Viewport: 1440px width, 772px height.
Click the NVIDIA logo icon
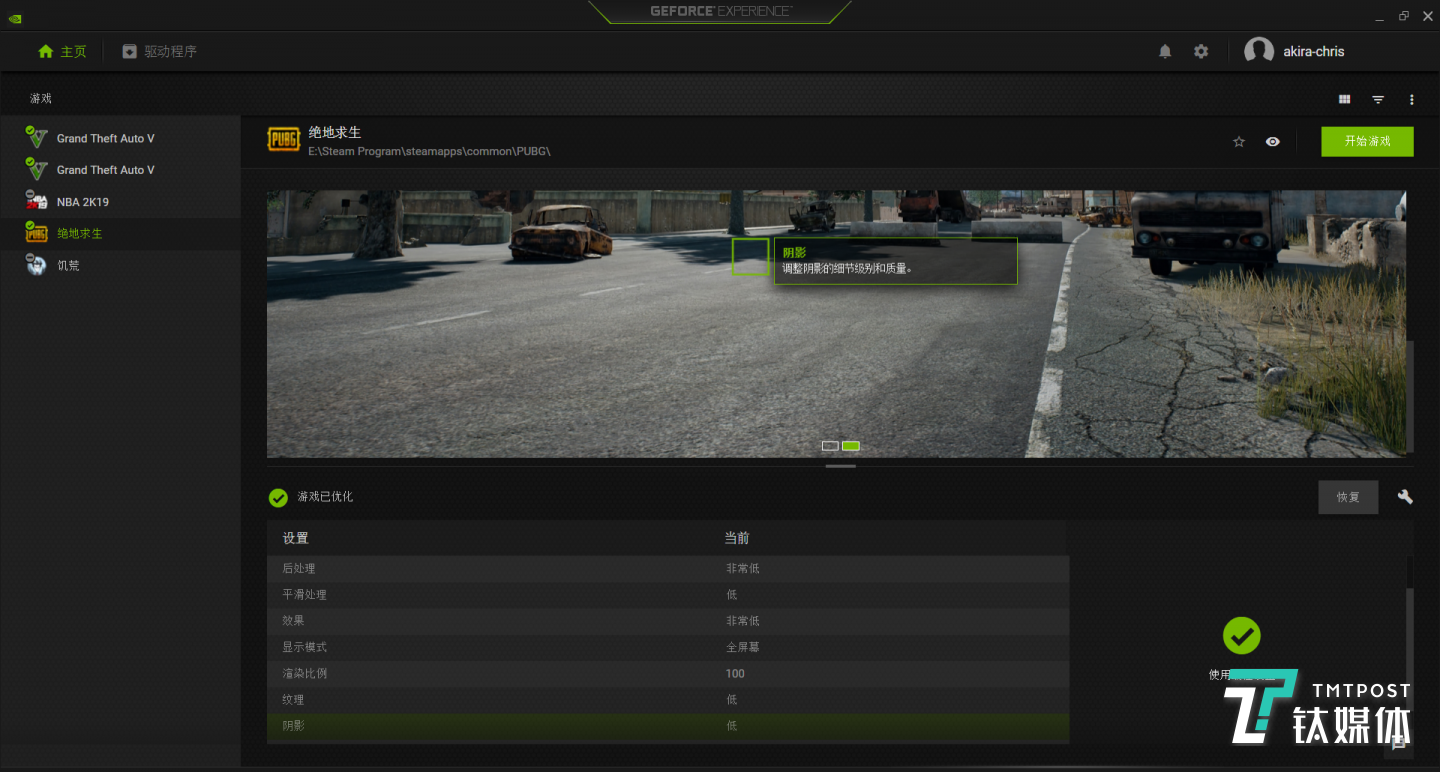(14, 17)
